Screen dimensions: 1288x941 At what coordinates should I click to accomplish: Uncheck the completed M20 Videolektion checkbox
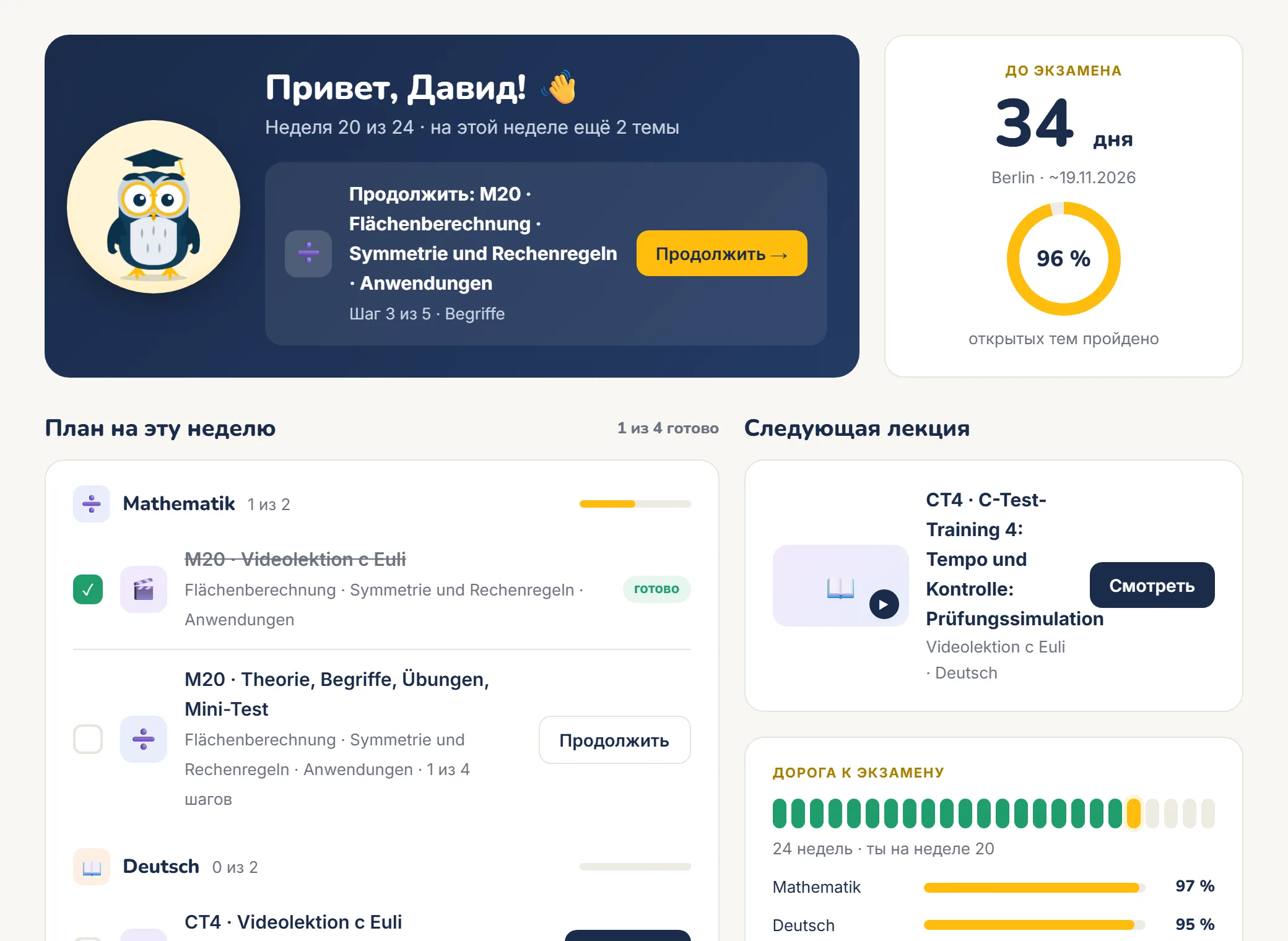pos(88,589)
